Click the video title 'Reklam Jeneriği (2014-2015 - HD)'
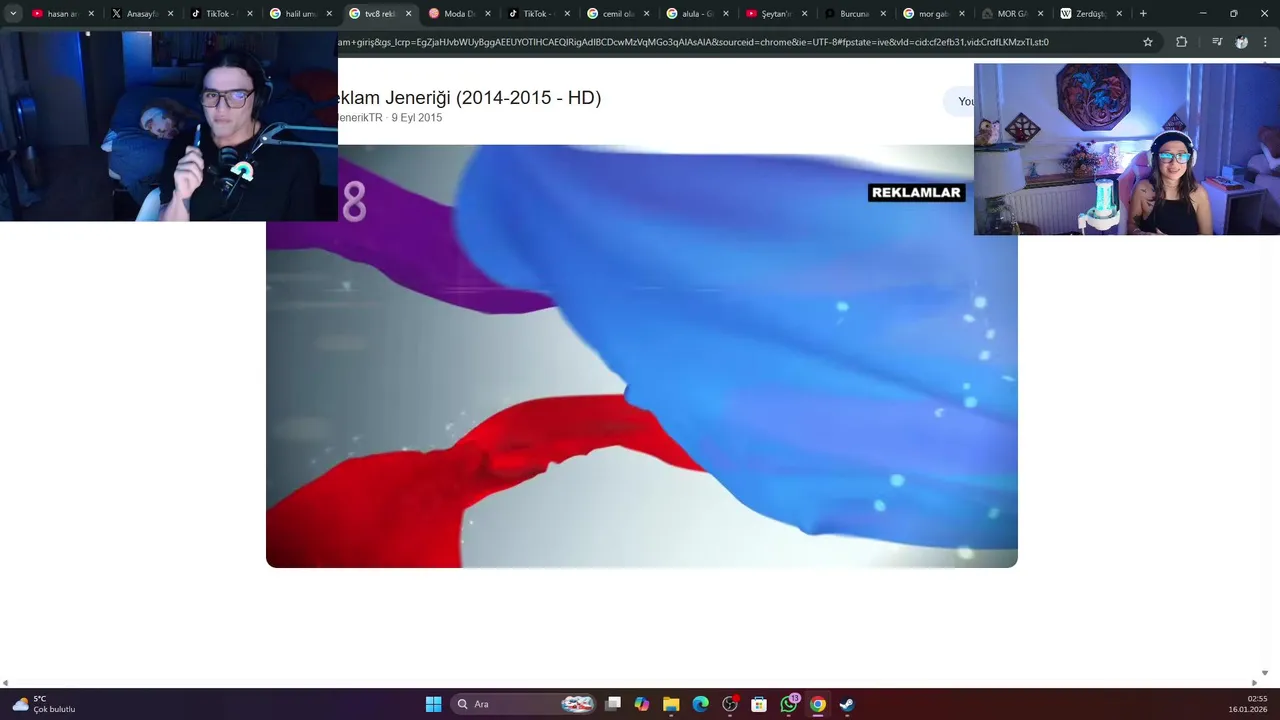The image size is (1280, 720). (x=469, y=98)
